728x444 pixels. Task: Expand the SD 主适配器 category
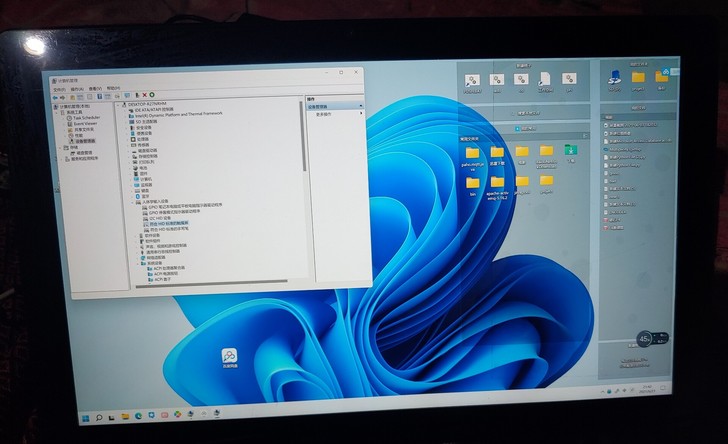click(x=124, y=122)
